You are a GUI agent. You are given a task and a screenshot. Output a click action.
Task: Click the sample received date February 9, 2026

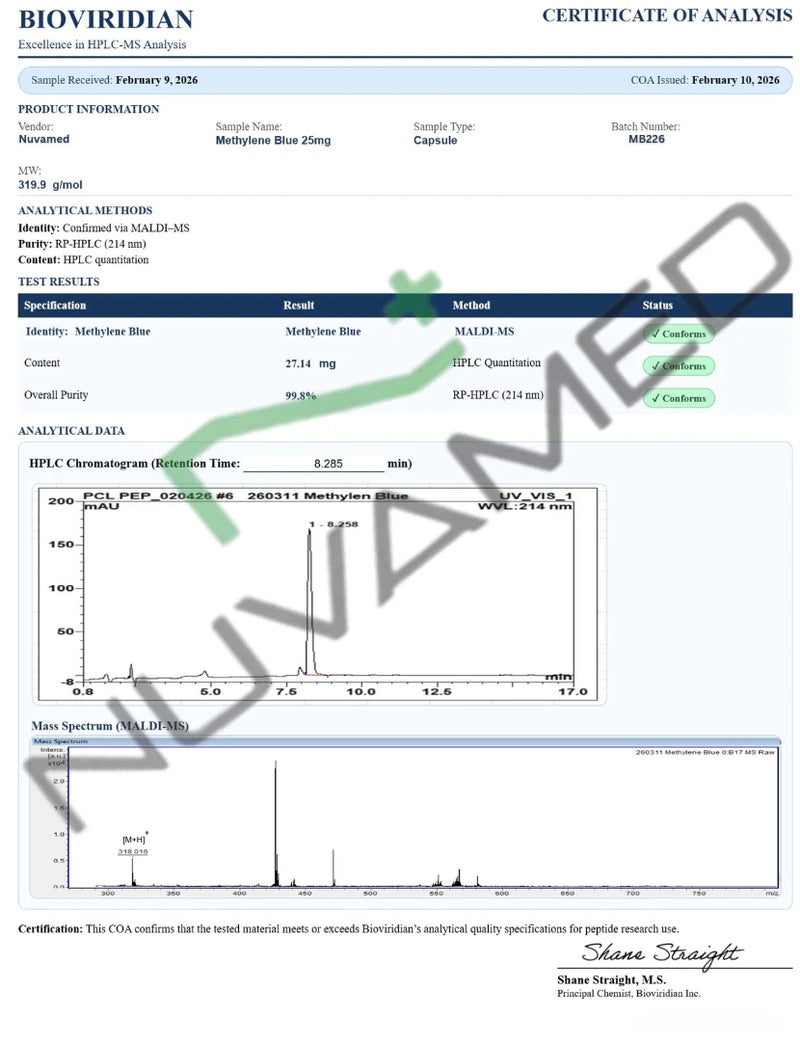tap(156, 80)
